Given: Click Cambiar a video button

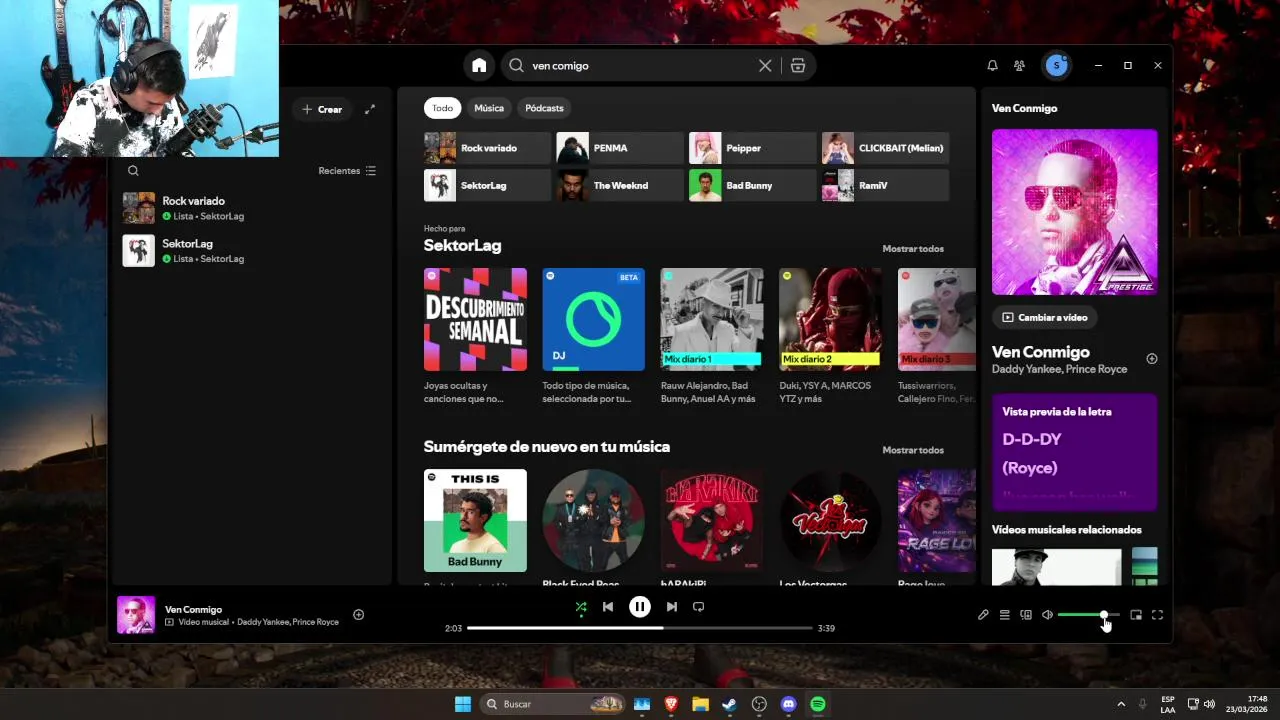Looking at the screenshot, I should [x=1044, y=317].
